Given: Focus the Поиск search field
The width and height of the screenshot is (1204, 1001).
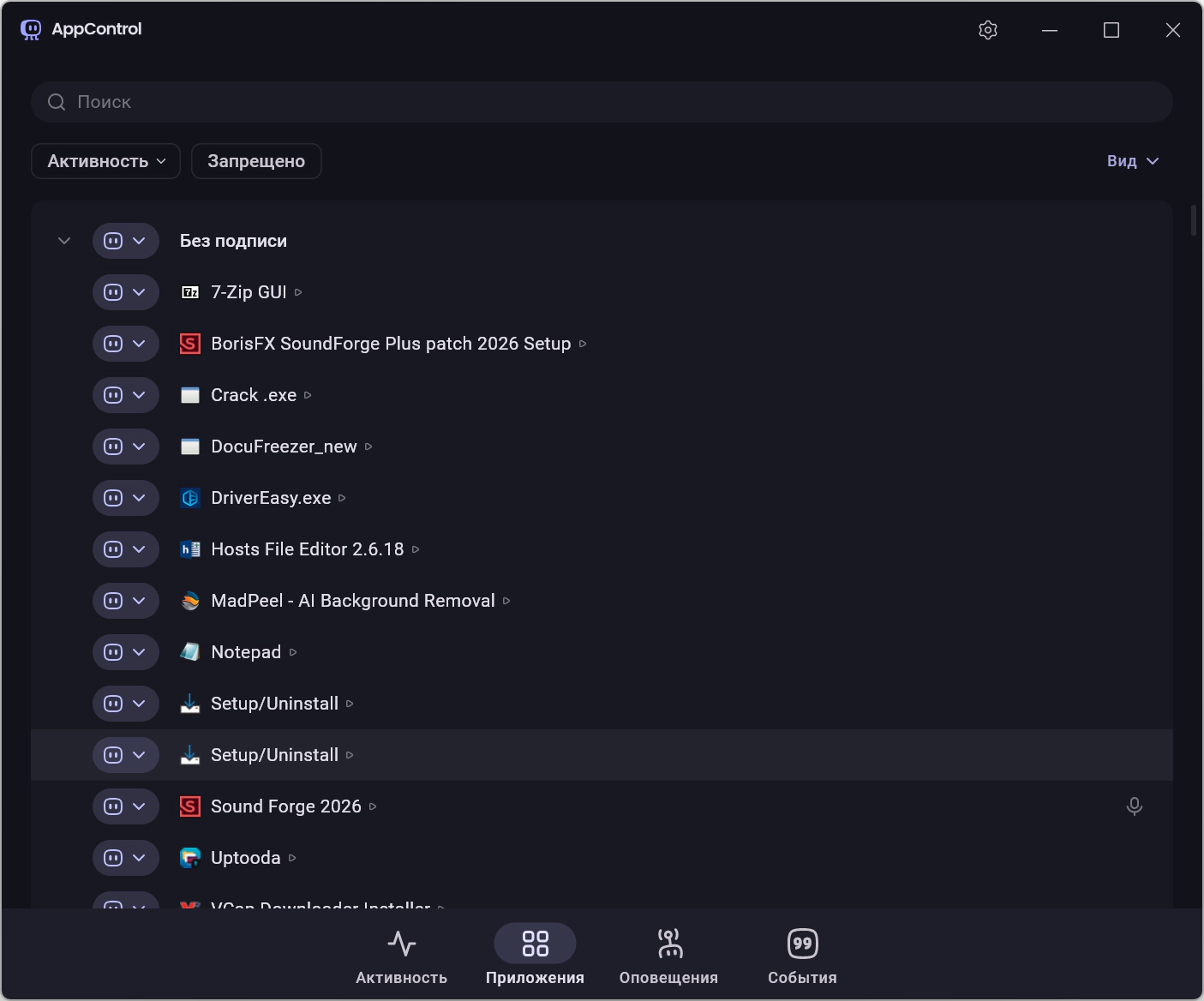Looking at the screenshot, I should pyautogui.click(x=602, y=102).
